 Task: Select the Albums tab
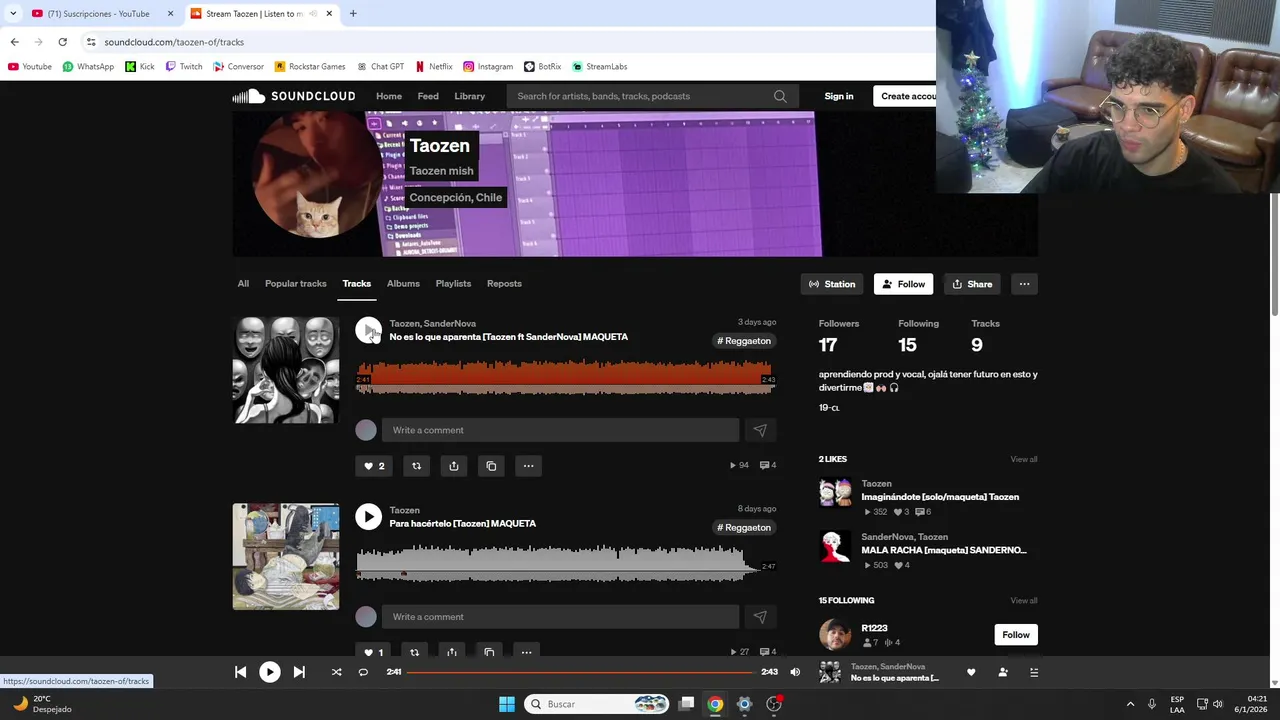403,284
